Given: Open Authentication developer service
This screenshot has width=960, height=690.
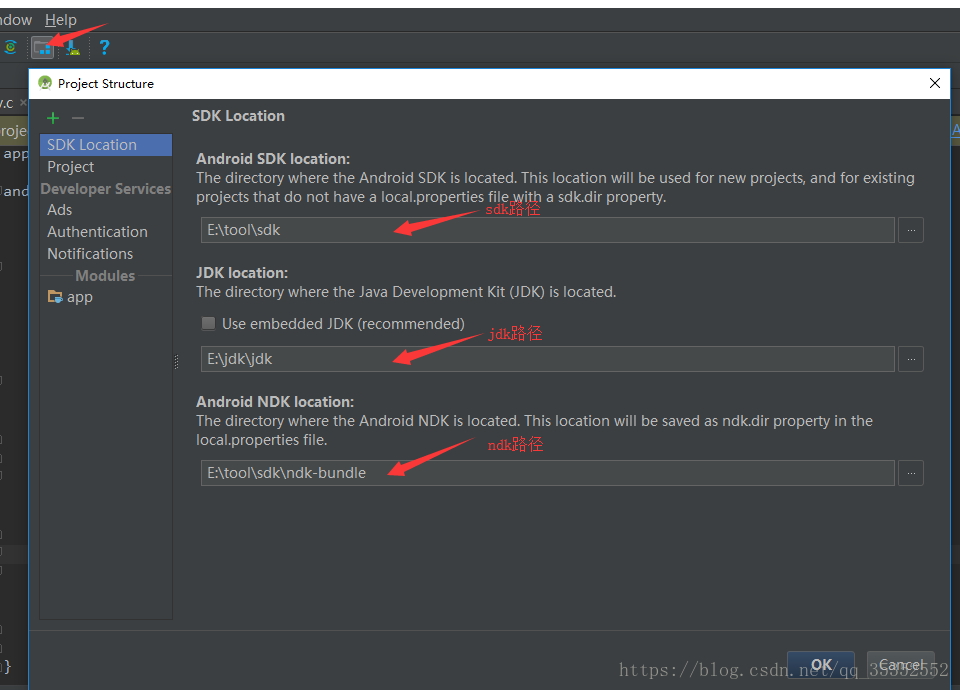Looking at the screenshot, I should pos(106,232).
